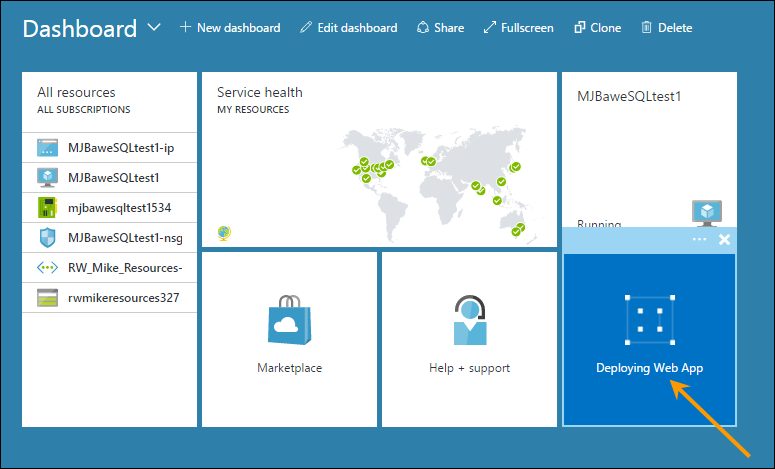Click the RW_Mike_Resources virtual network icon
This screenshot has width=775, height=469.
[x=47, y=268]
